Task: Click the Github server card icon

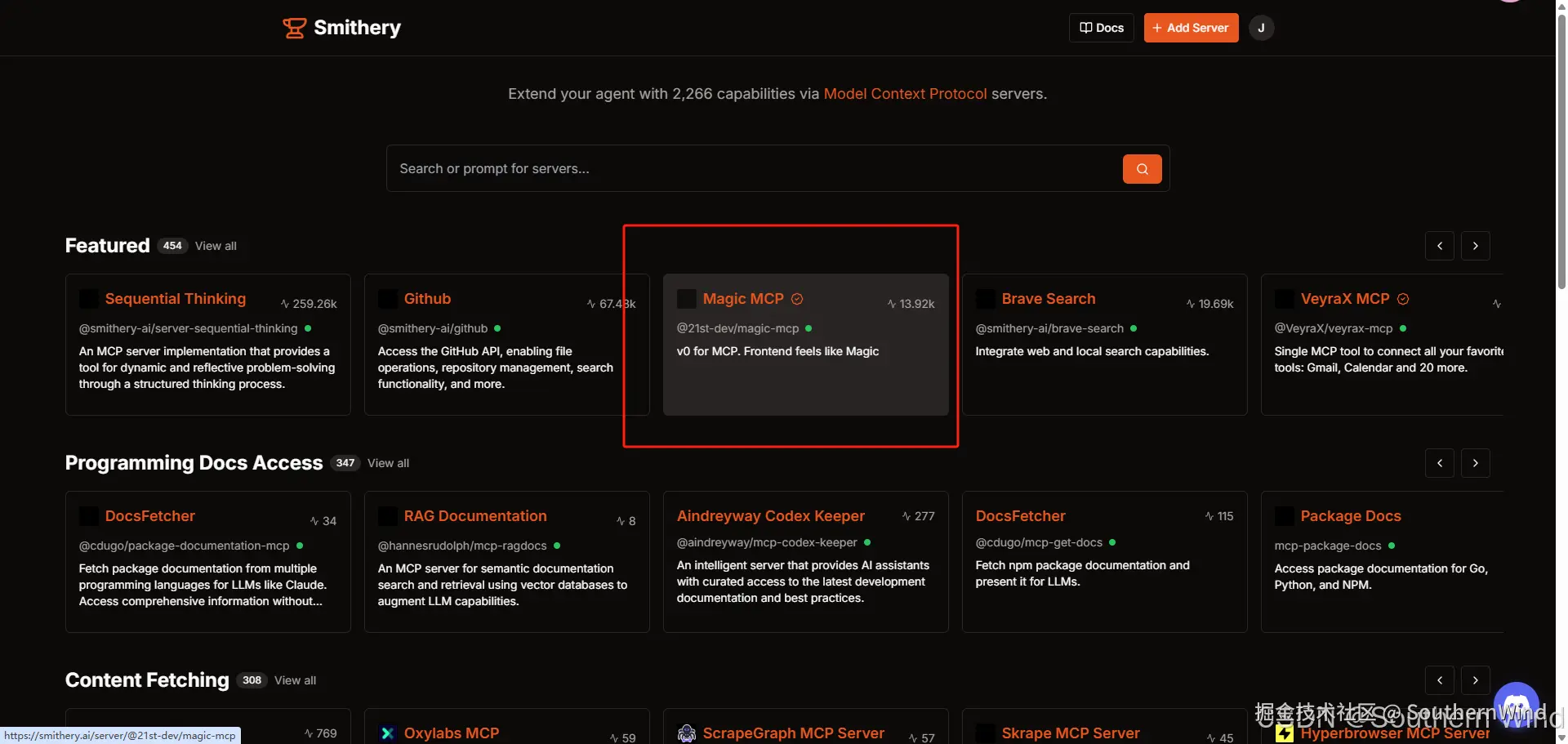Action: (387, 299)
